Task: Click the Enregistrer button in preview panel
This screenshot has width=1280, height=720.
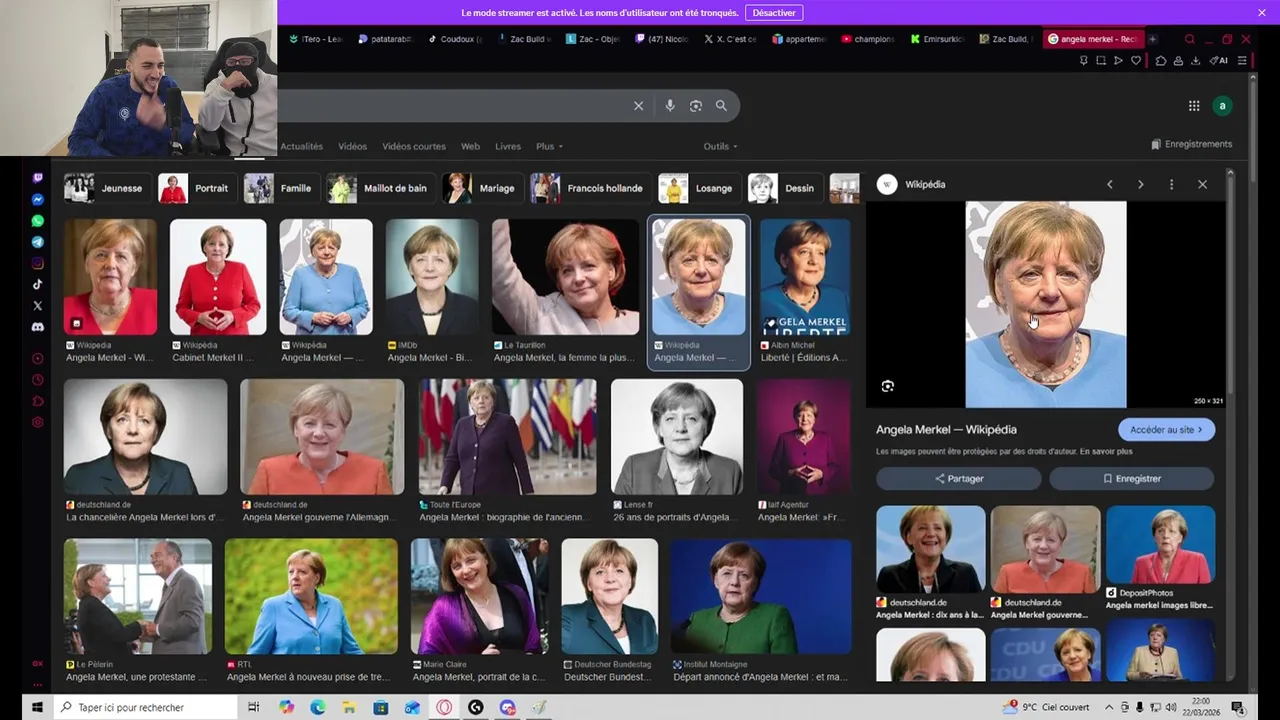Action: 1132,478
